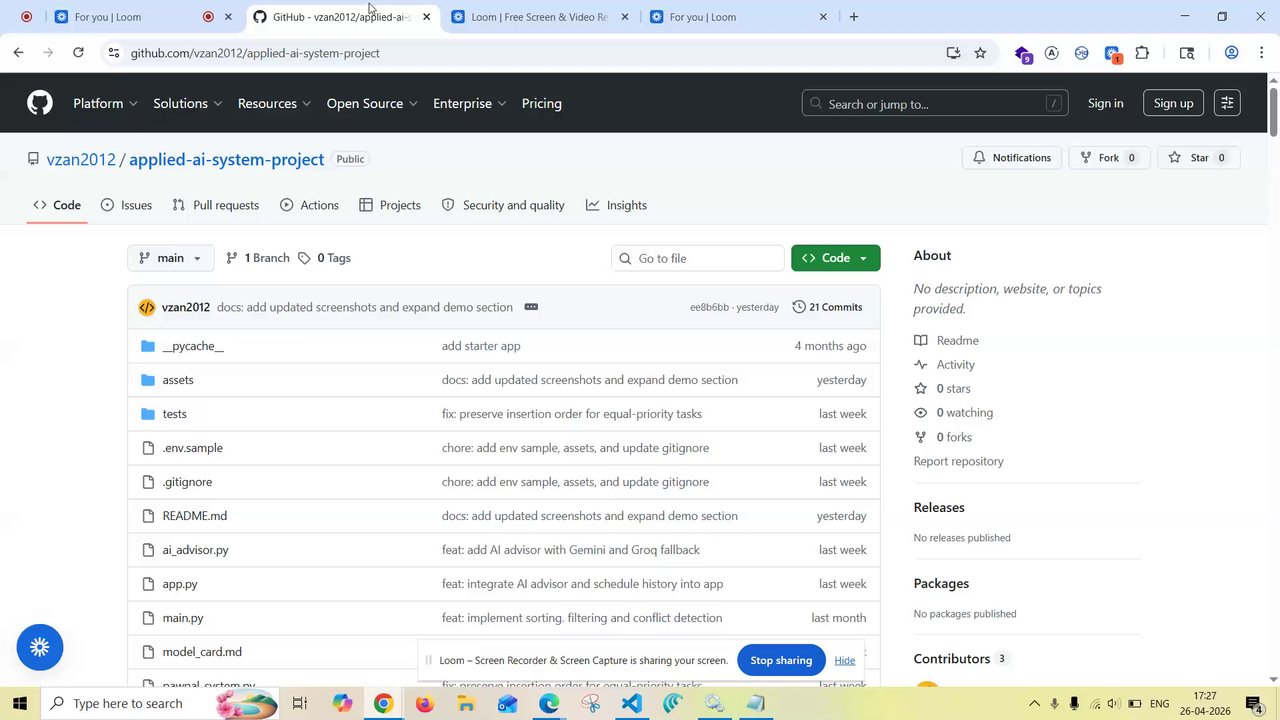Open the tests folder

(x=174, y=414)
